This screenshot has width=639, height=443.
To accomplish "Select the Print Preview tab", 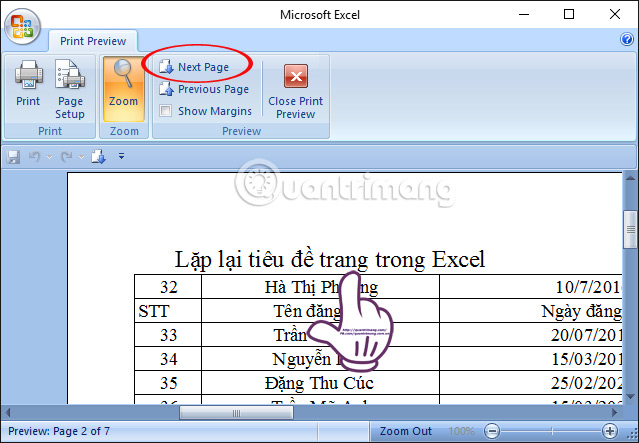I will coord(93,41).
